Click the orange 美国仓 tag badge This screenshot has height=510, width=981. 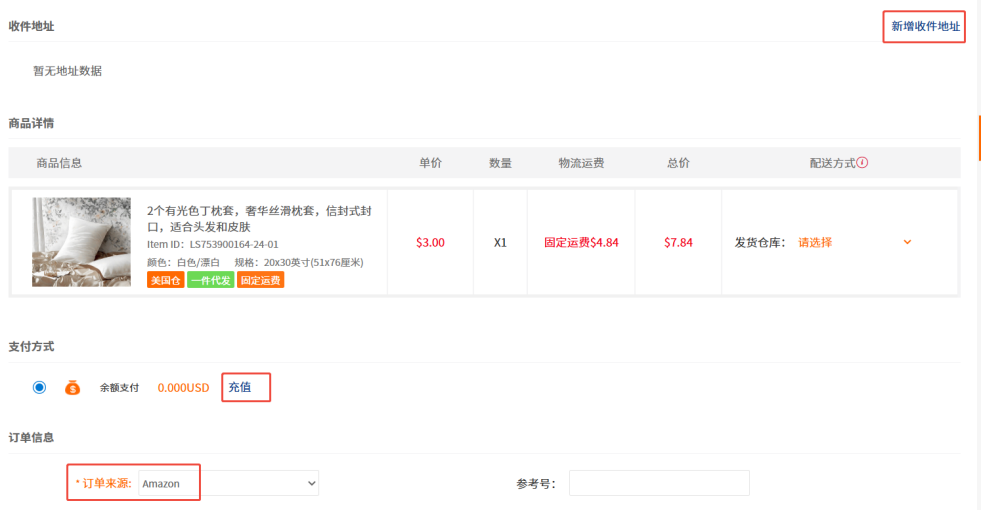[x=165, y=280]
